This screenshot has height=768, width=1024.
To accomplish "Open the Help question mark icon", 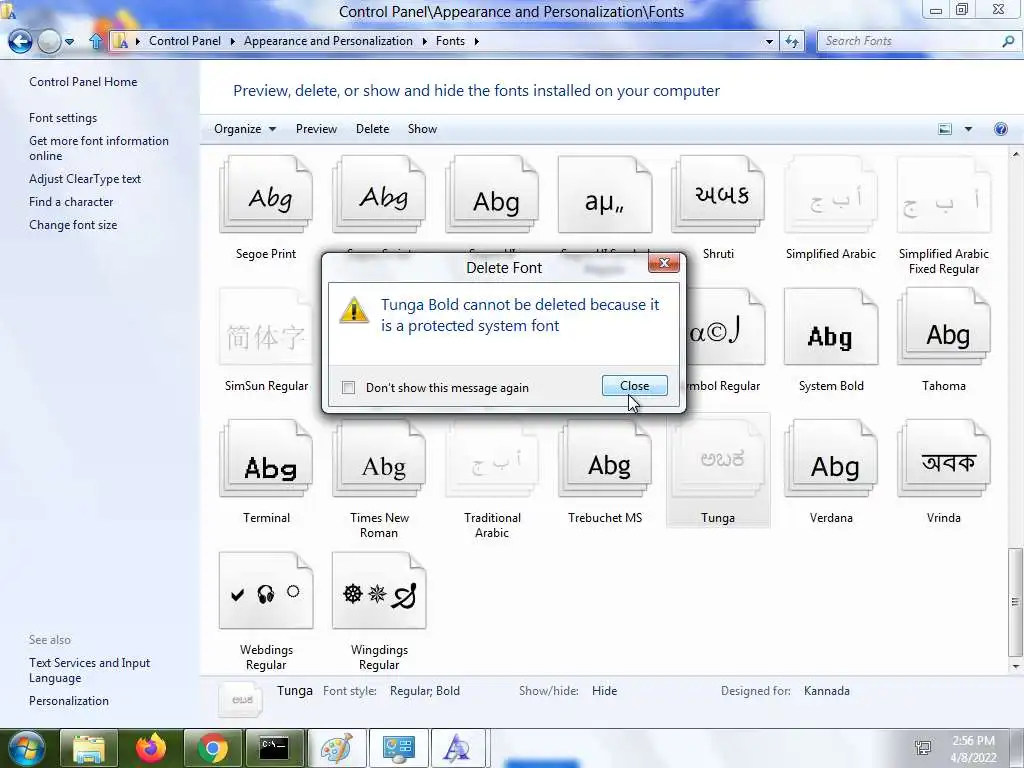I will pos(1000,129).
